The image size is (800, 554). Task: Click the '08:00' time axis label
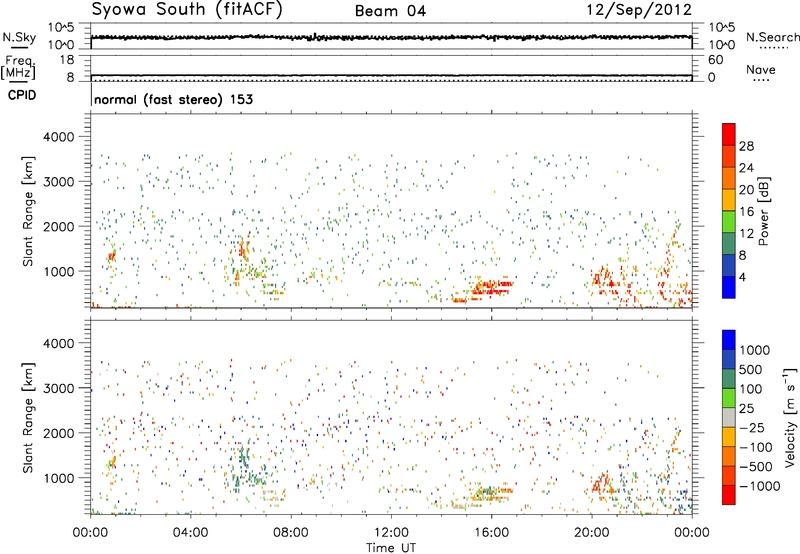coord(291,533)
